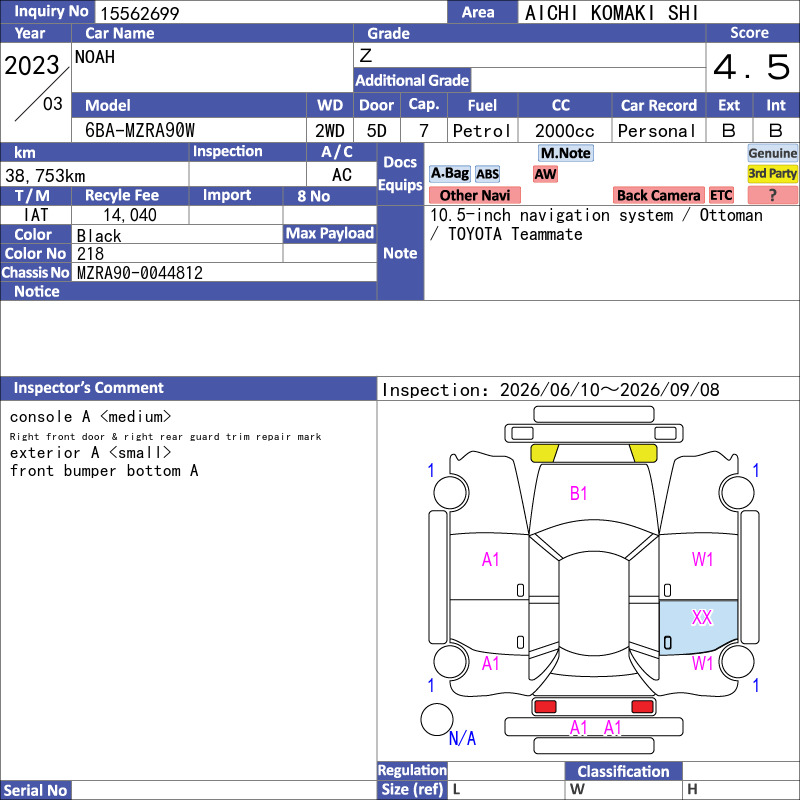This screenshot has width=800, height=800.
Task: Click the Classification header
Action: point(623,771)
